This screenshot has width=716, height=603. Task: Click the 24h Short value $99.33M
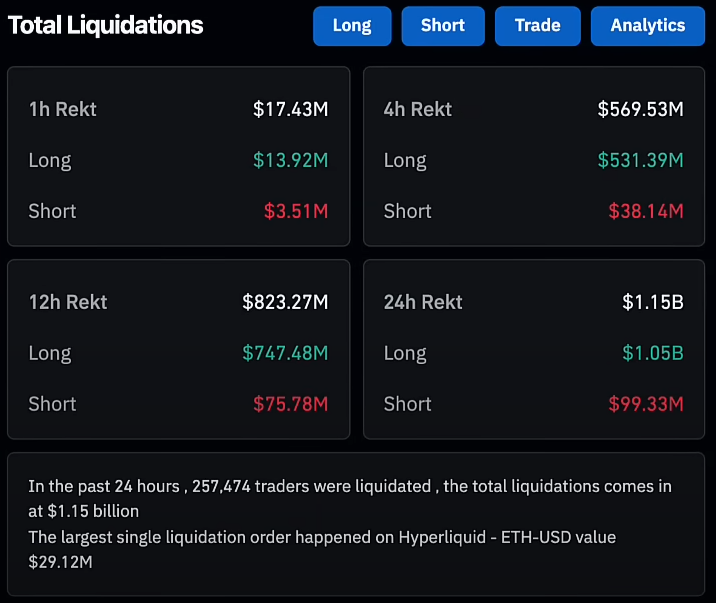click(x=646, y=404)
